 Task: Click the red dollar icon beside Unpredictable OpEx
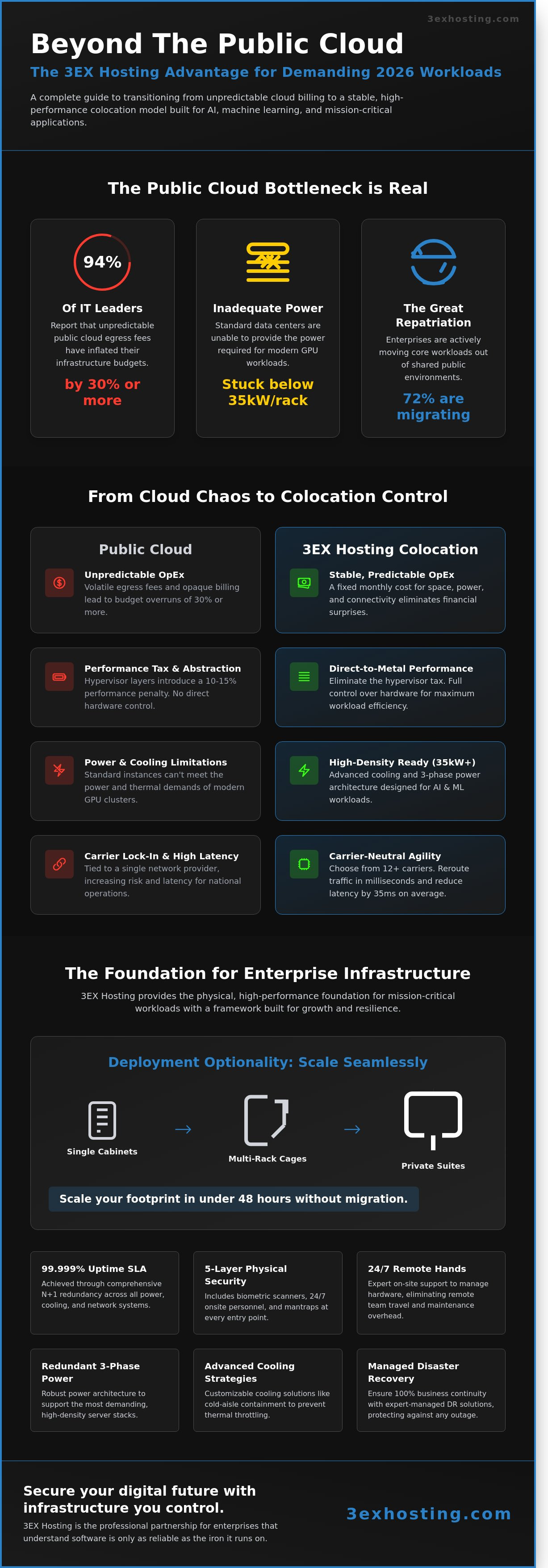[59, 582]
